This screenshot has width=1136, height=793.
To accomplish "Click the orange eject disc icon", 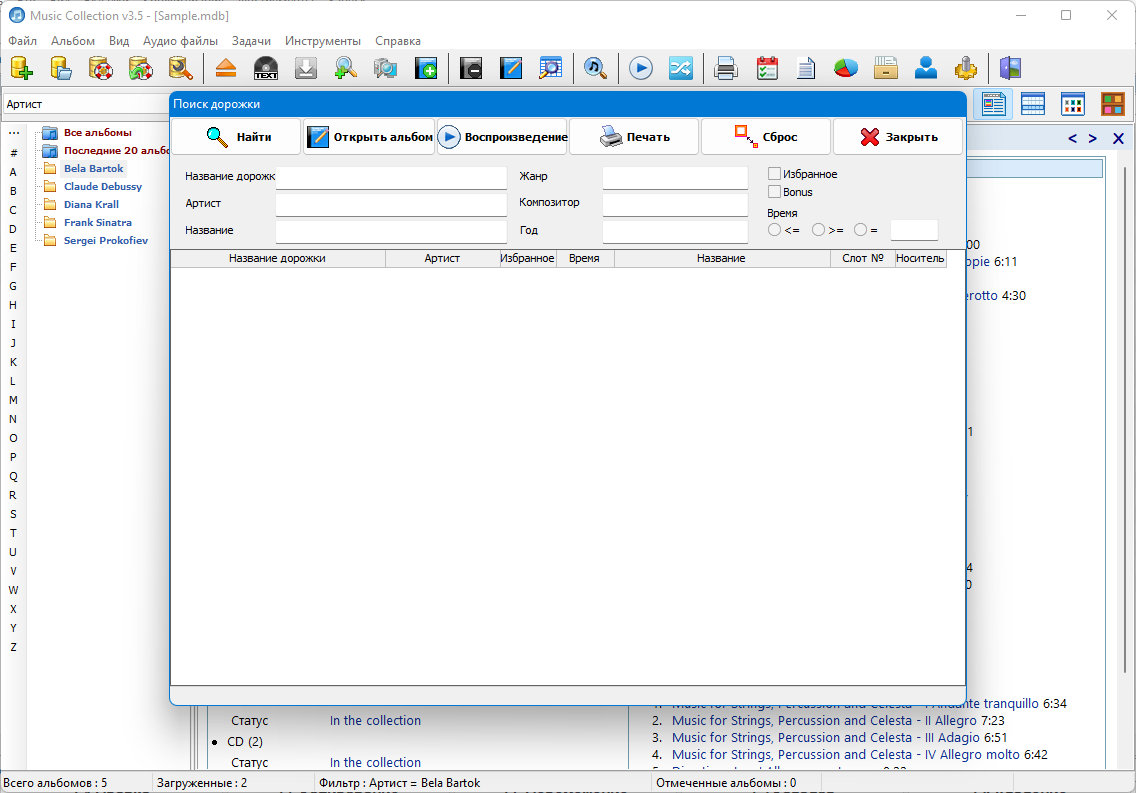I will (x=226, y=68).
